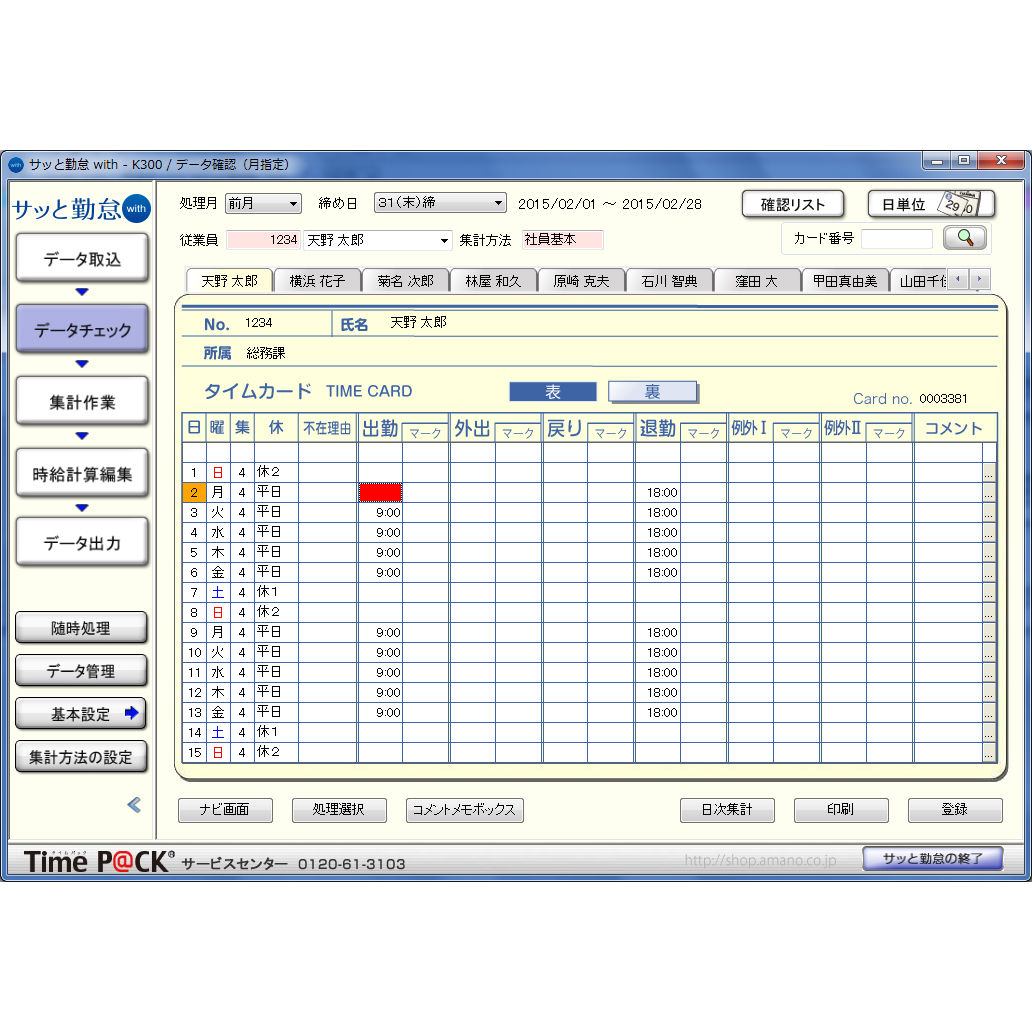Open comment ellipsis button for day 2 row
Image resolution: width=1032 pixels, height=1032 pixels.
coord(989,492)
